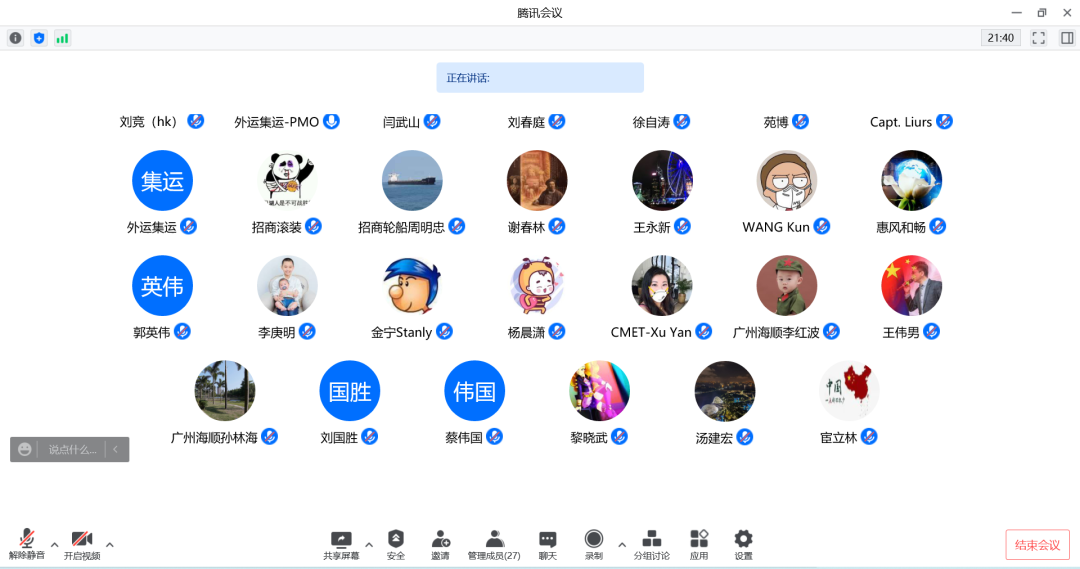Open 管理成员(27) member list
This screenshot has height=569, width=1080.
point(494,544)
